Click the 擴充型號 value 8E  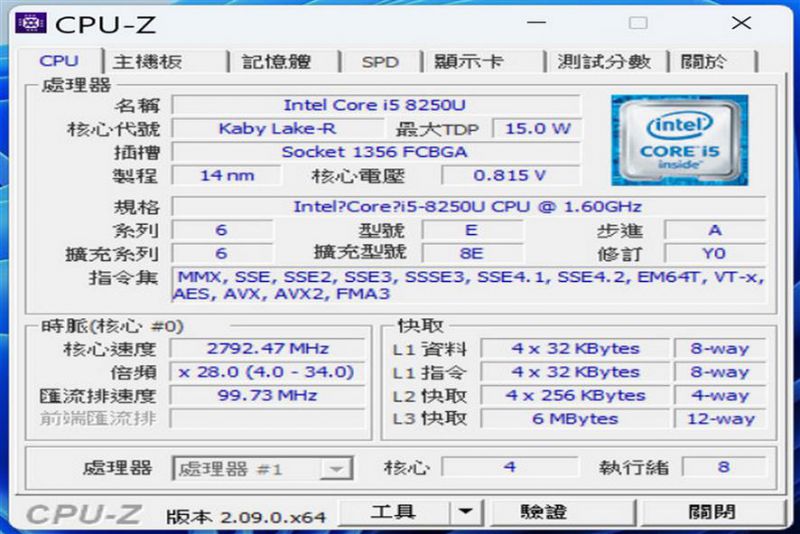[472, 253]
